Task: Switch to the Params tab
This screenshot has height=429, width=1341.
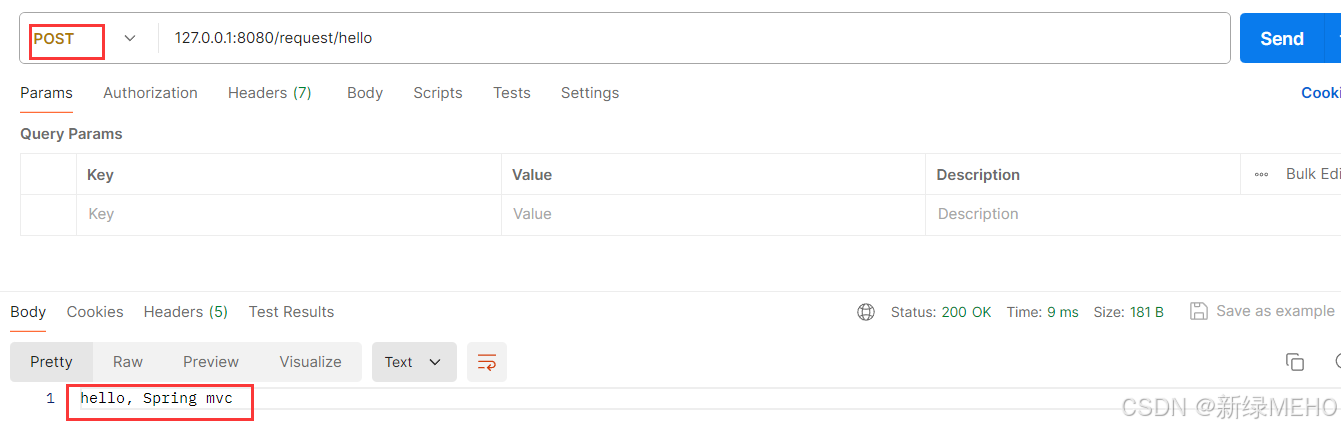Action: (x=46, y=92)
